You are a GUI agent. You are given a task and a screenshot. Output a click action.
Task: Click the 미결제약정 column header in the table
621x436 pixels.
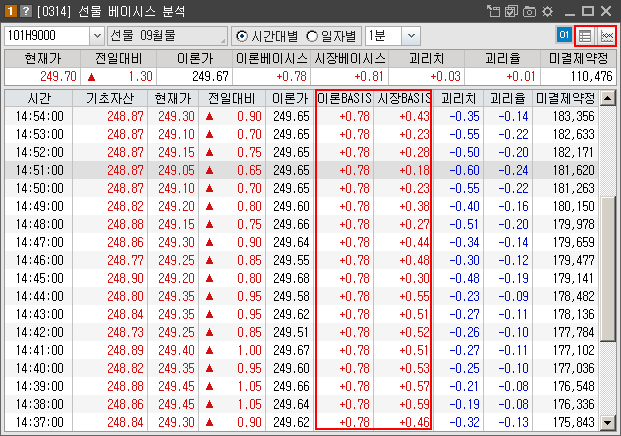(x=566, y=99)
